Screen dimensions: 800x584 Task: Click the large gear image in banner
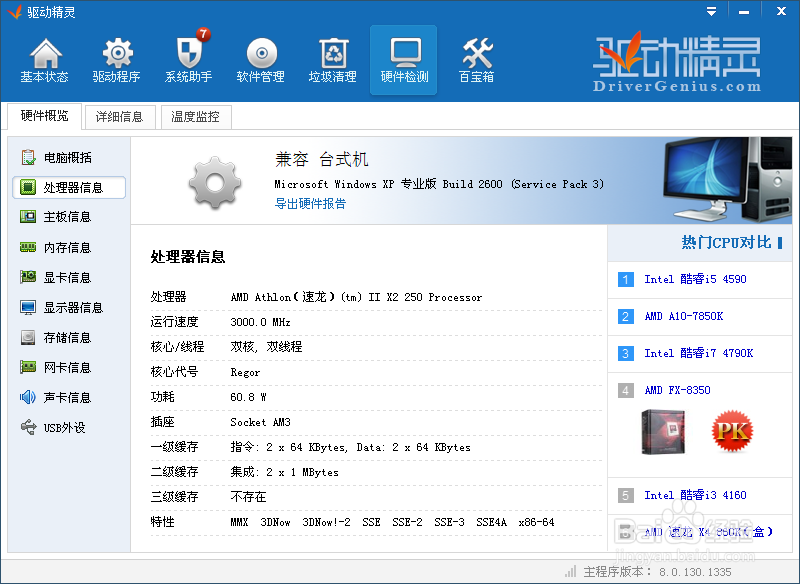tap(214, 183)
